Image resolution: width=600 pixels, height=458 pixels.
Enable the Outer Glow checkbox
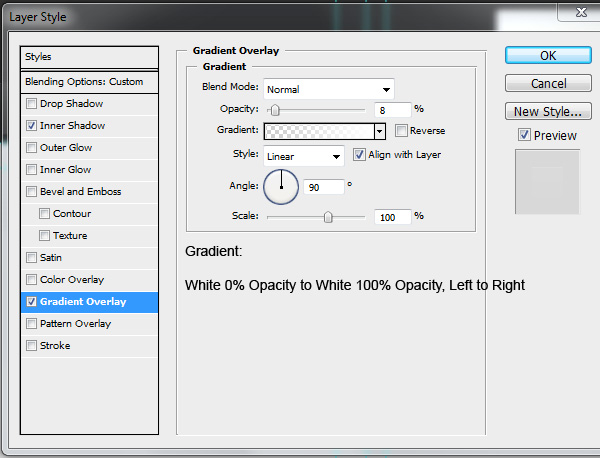coord(31,148)
